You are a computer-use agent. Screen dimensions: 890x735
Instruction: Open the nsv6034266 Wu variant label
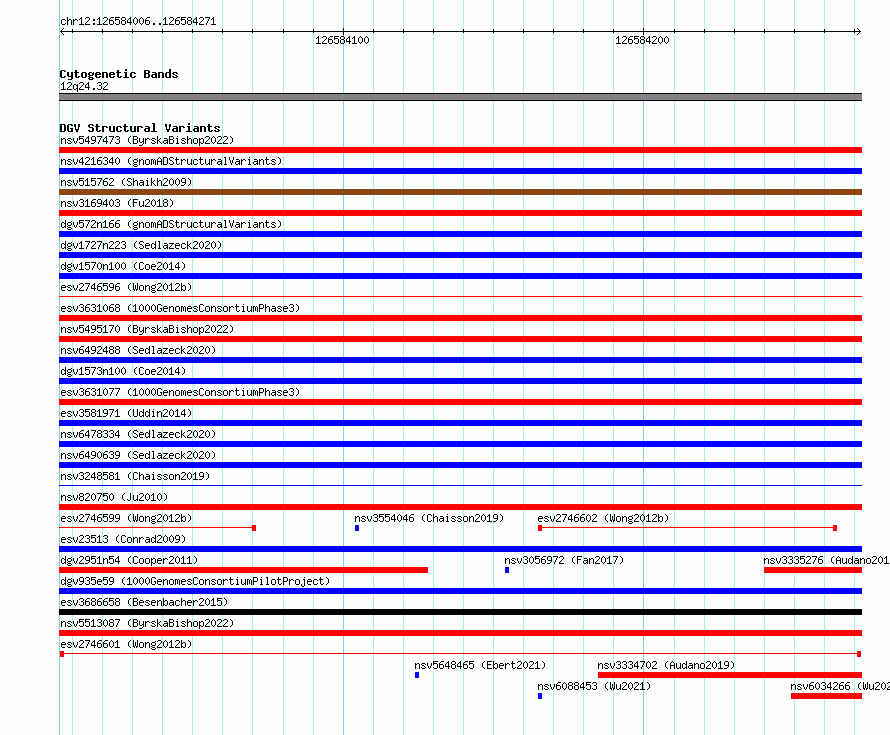[840, 686]
